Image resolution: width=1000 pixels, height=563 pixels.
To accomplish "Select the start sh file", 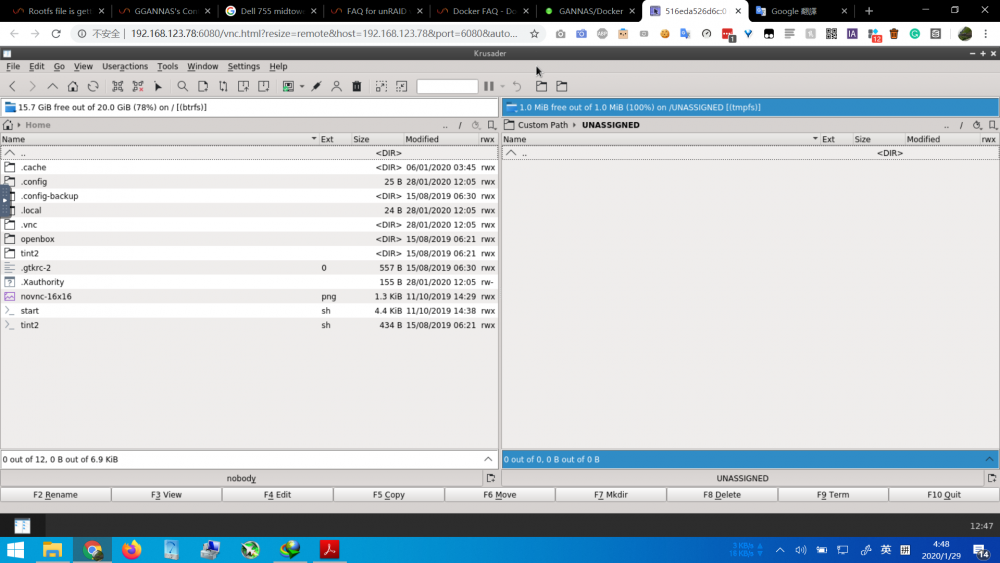I will [249, 311].
